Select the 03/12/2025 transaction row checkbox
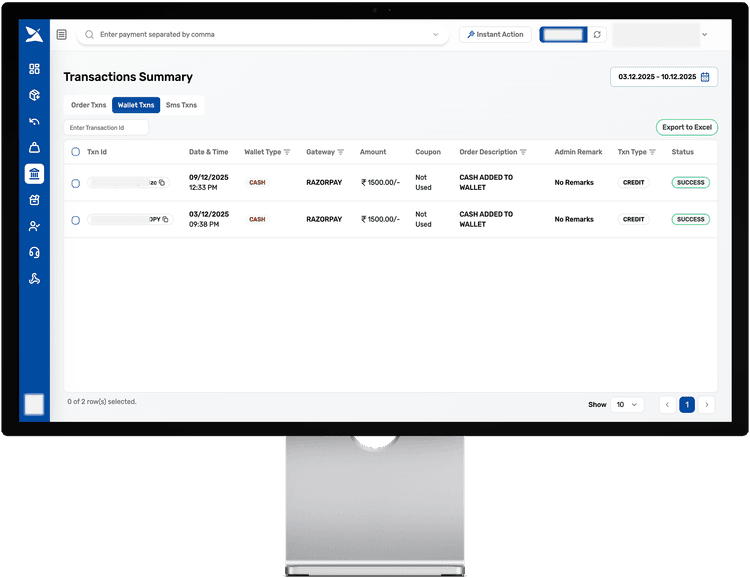750x578 pixels. click(x=75, y=219)
